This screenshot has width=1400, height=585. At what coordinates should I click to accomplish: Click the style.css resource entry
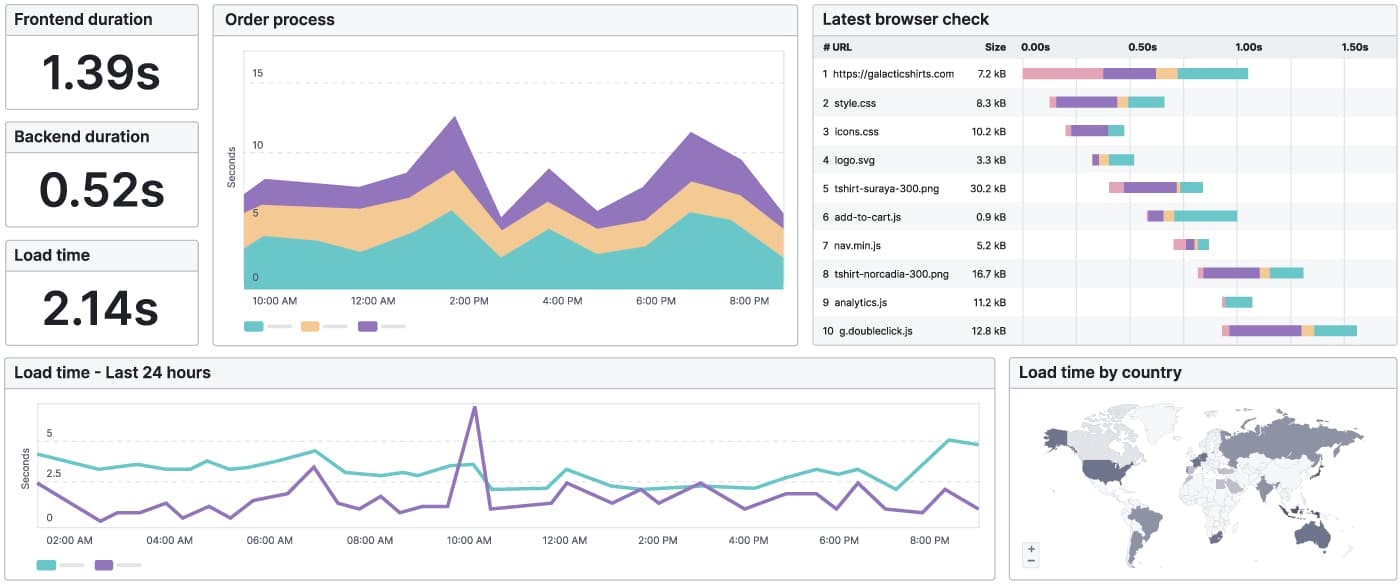tap(856, 102)
